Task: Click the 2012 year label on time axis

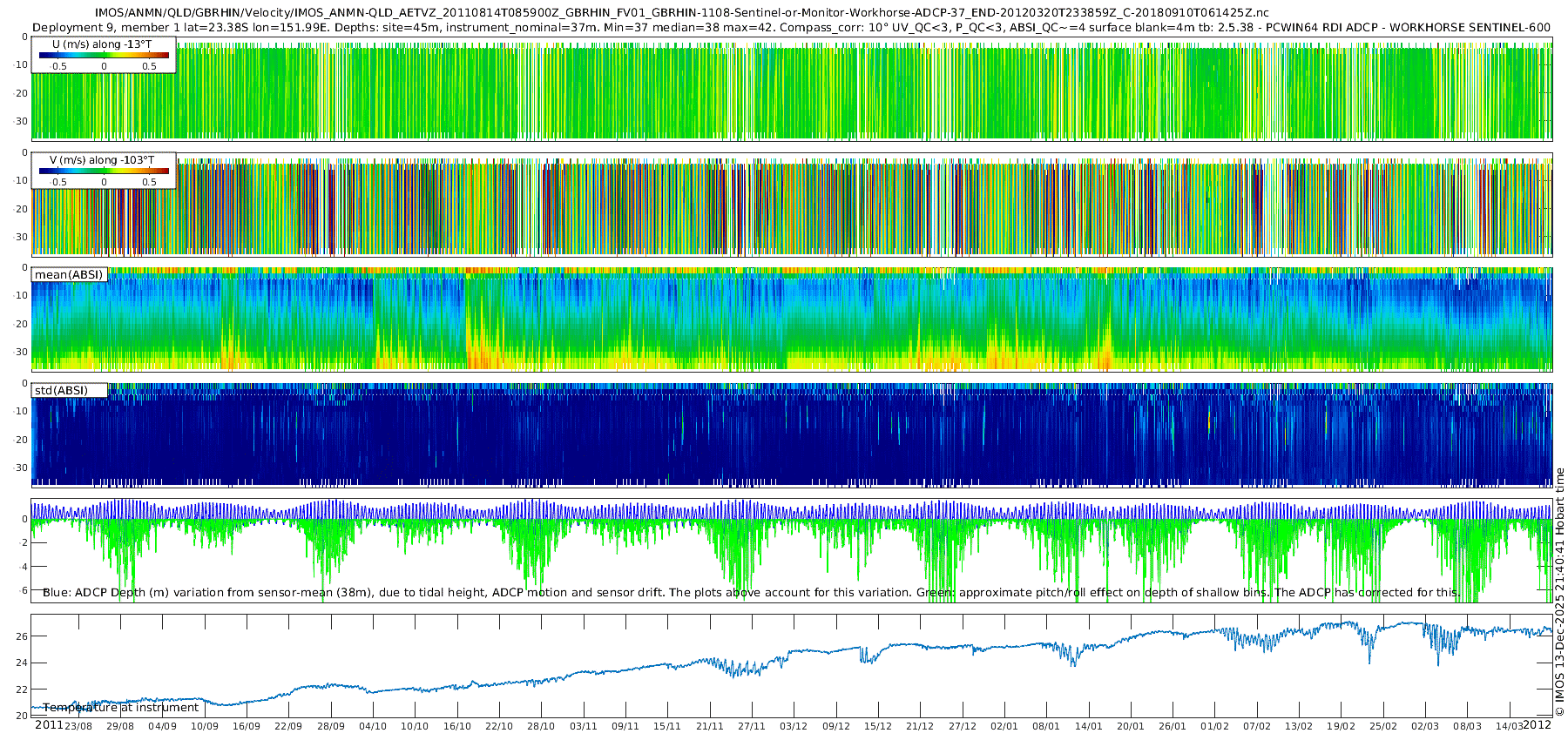Action: tap(1537, 724)
